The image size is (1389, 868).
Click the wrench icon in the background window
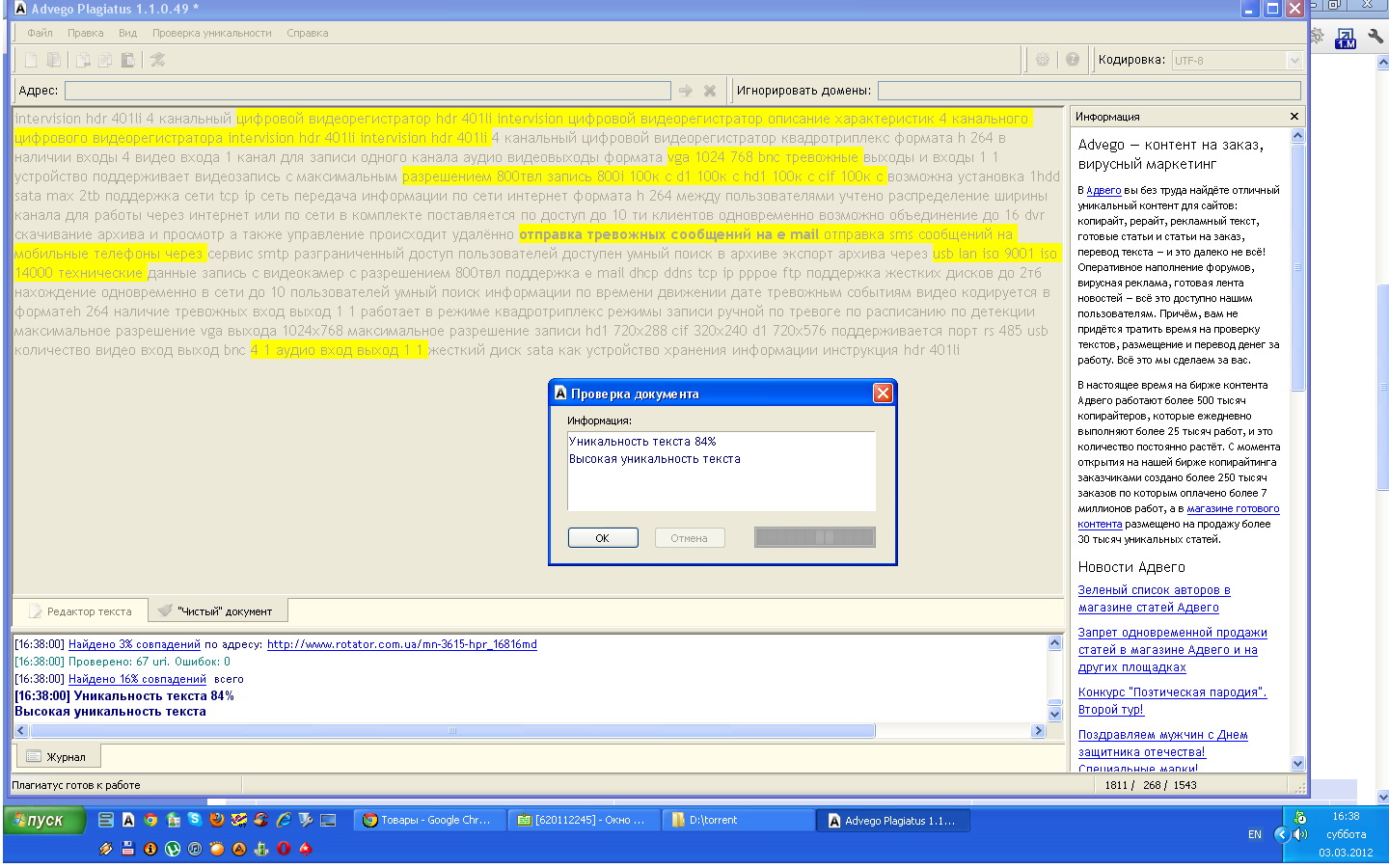click(x=1375, y=37)
